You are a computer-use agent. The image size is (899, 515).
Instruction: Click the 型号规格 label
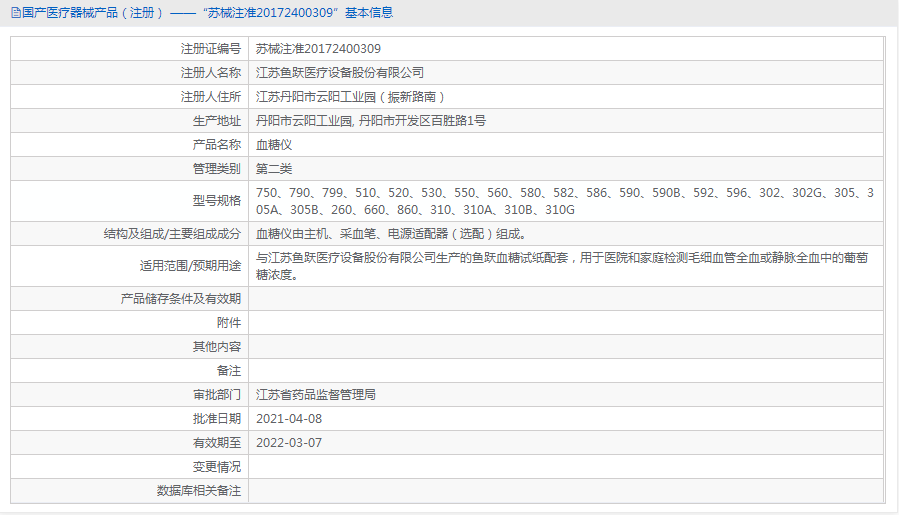click(217, 201)
